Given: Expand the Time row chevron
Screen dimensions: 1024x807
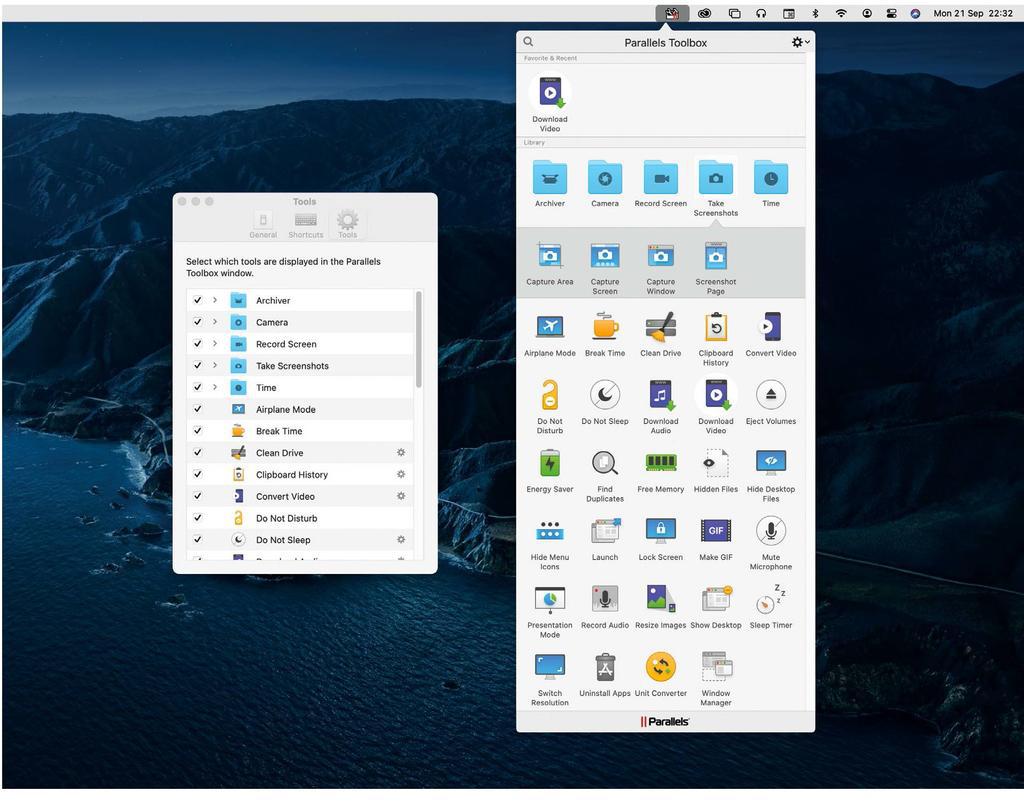Looking at the screenshot, I should coord(215,387).
